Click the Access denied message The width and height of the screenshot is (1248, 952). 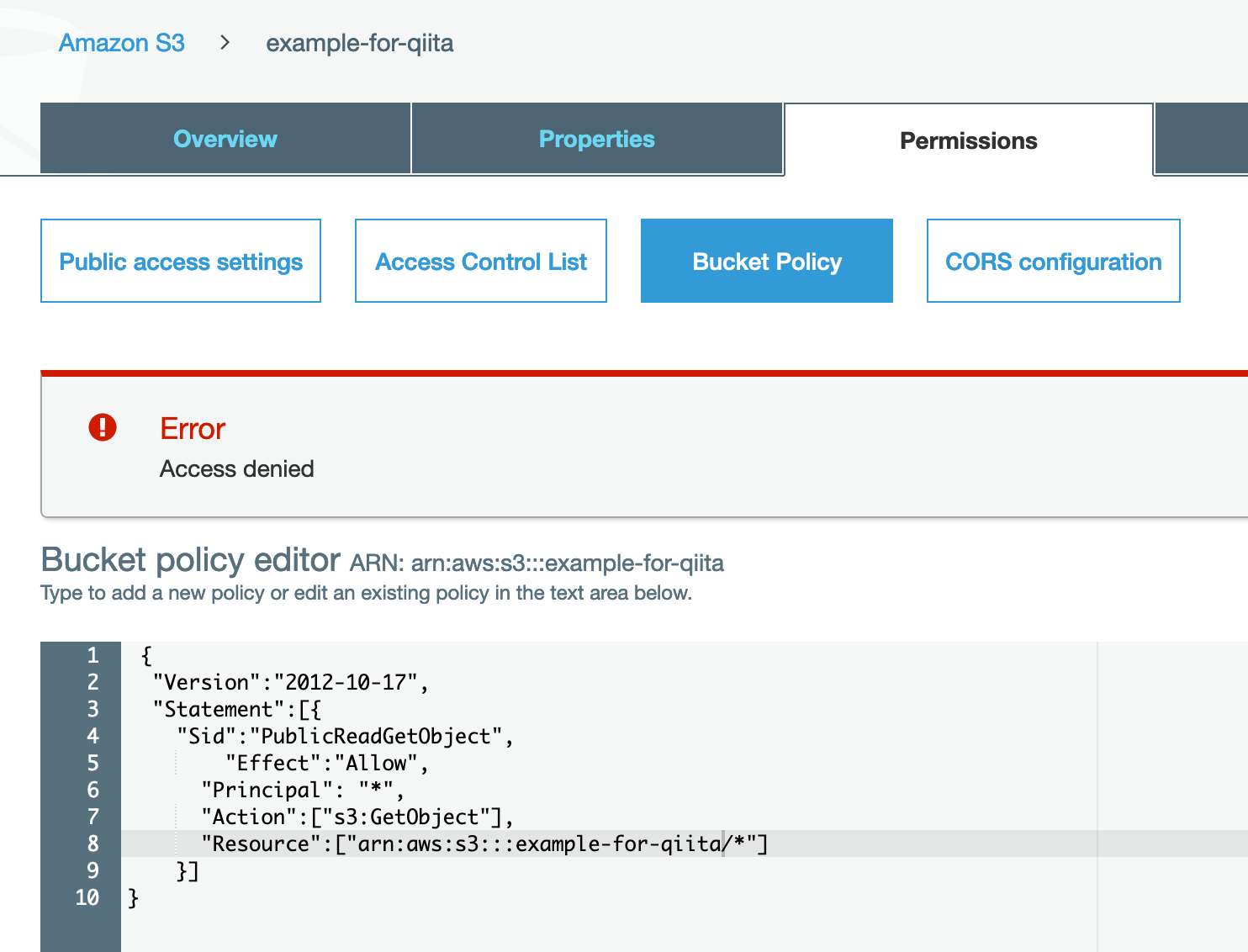tap(237, 468)
